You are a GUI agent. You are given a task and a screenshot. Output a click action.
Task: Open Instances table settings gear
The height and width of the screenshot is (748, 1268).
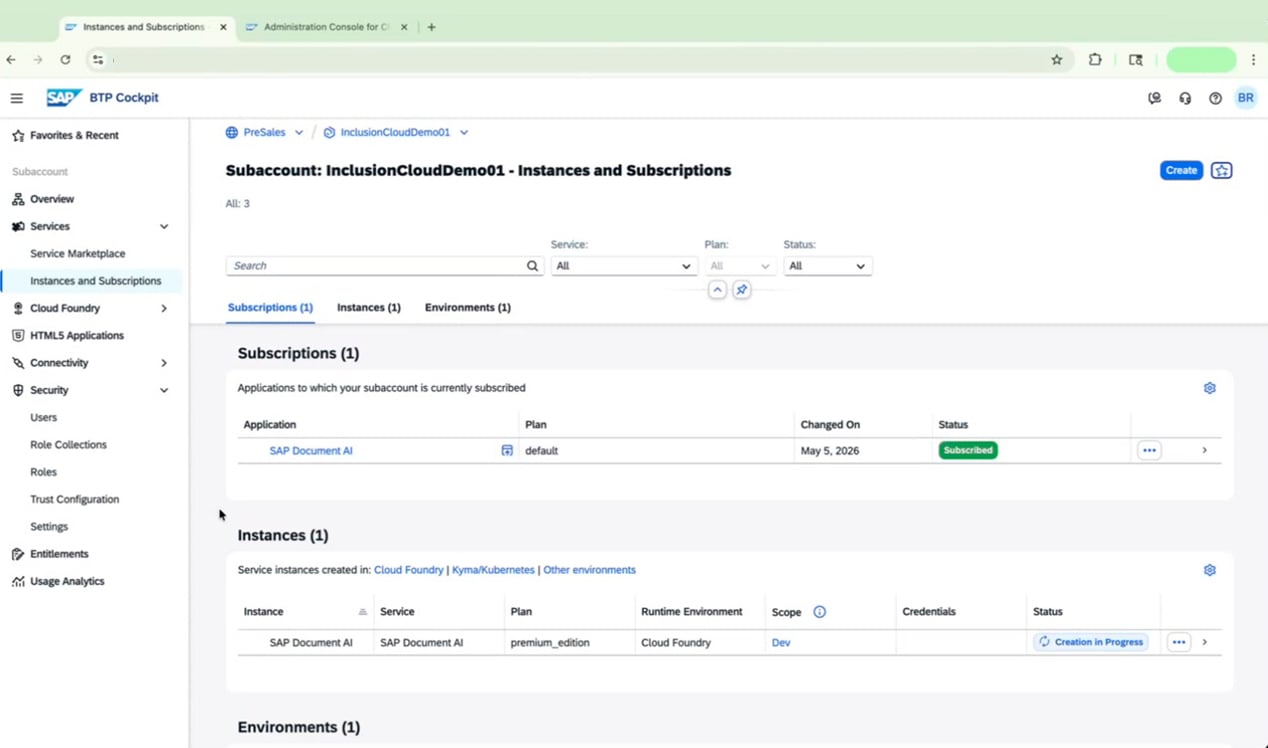tap(1209, 570)
